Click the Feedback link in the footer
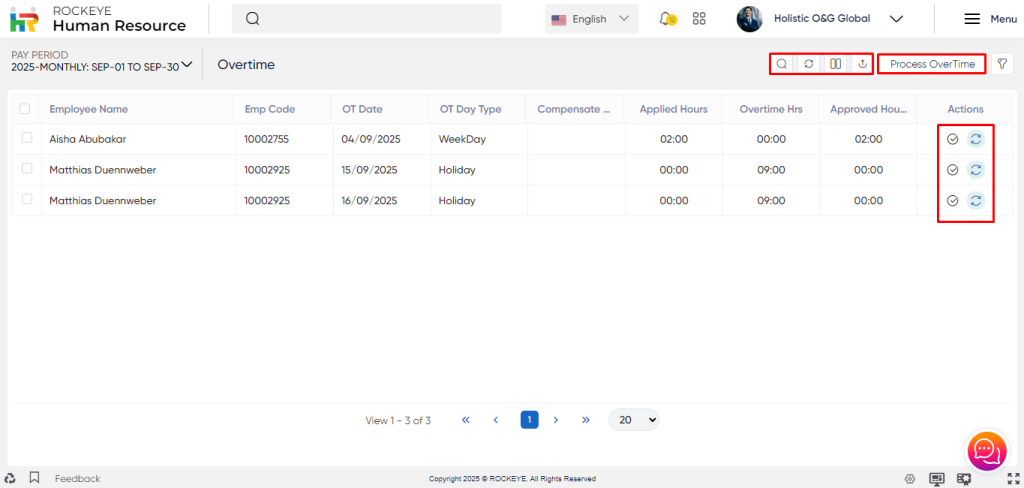Image resolution: width=1024 pixels, height=488 pixels. pyautogui.click(x=77, y=479)
